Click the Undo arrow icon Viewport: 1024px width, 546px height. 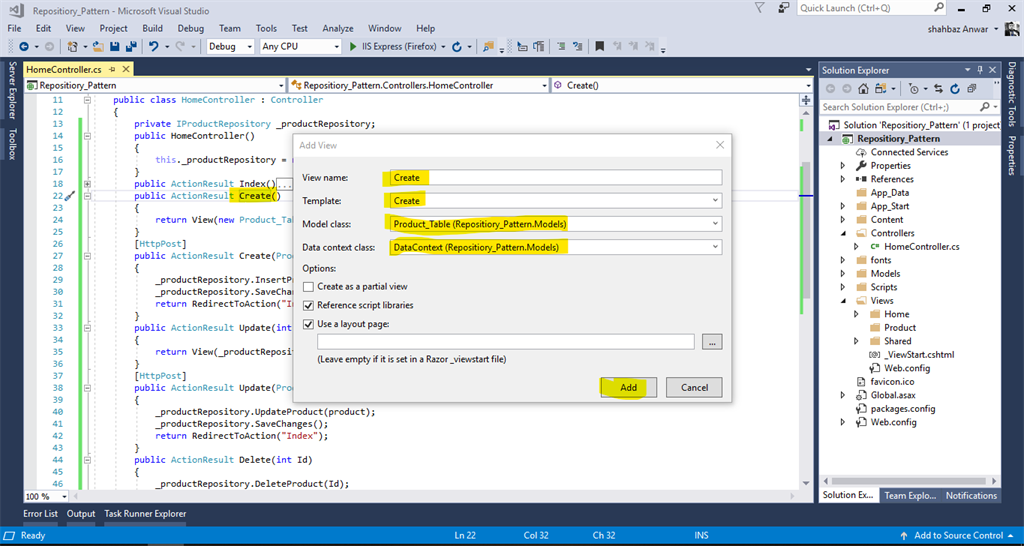point(154,47)
